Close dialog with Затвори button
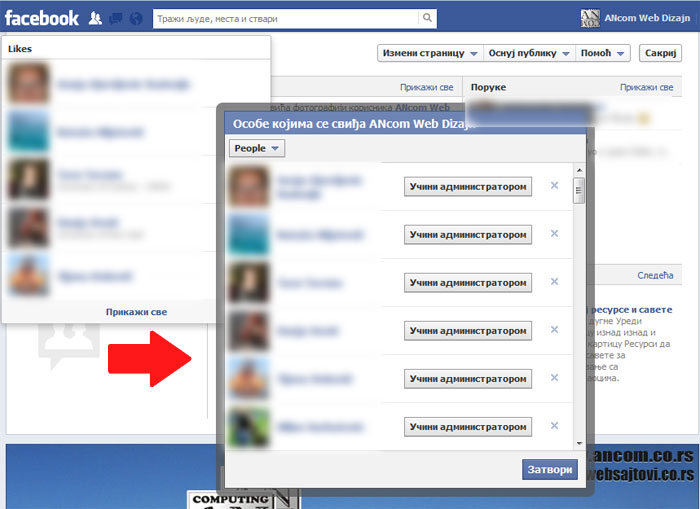 coord(550,470)
